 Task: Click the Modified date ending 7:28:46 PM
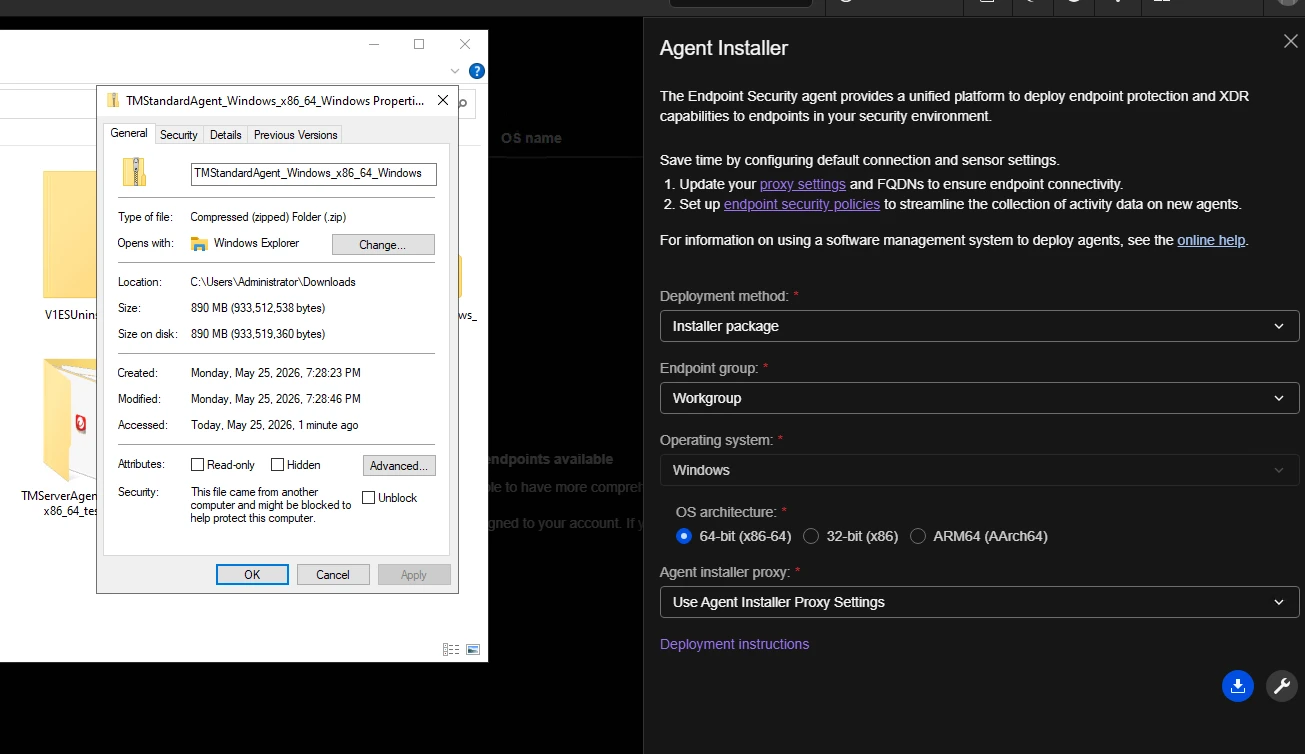276,399
